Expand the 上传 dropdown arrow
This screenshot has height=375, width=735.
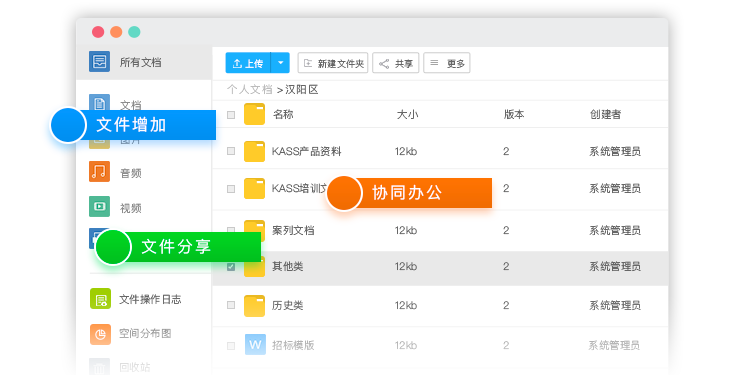[x=280, y=63]
